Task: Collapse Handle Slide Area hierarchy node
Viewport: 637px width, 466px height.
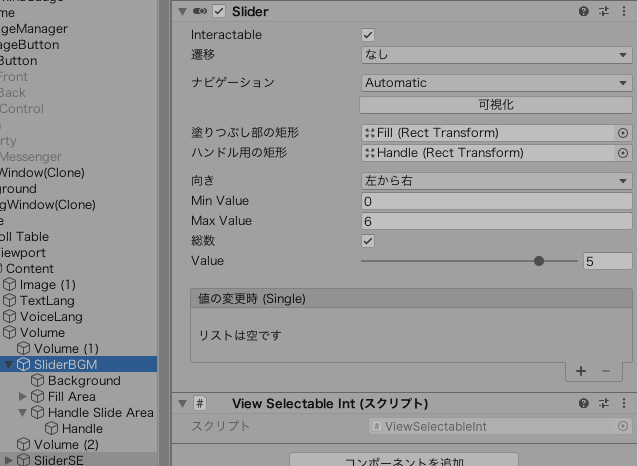Action: tap(23, 412)
